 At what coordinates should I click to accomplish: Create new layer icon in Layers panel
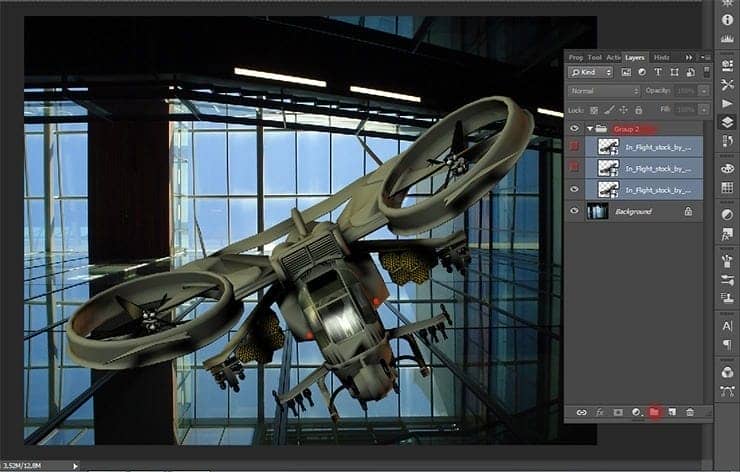pyautogui.click(x=672, y=412)
